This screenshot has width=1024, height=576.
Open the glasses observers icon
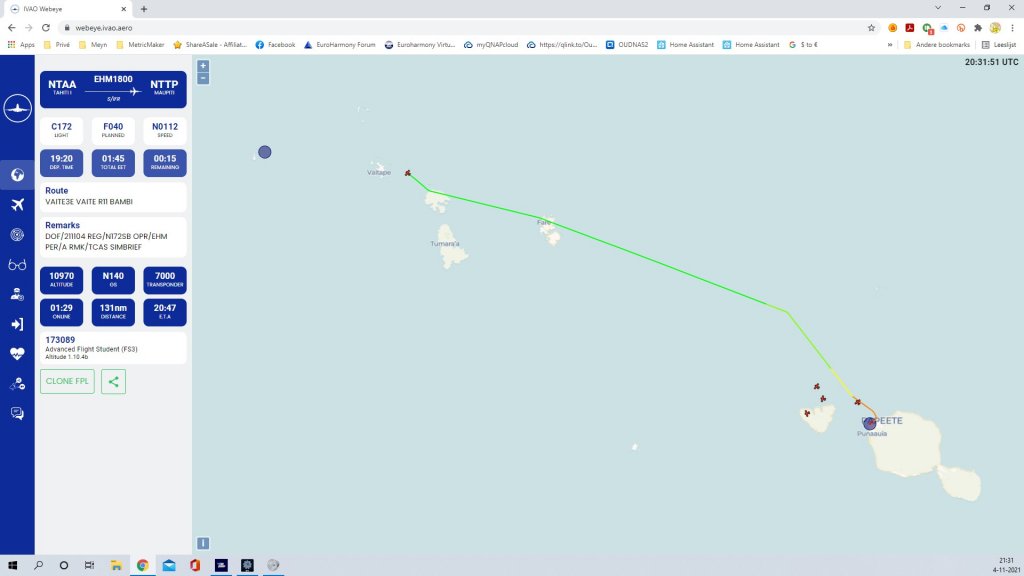click(x=17, y=264)
